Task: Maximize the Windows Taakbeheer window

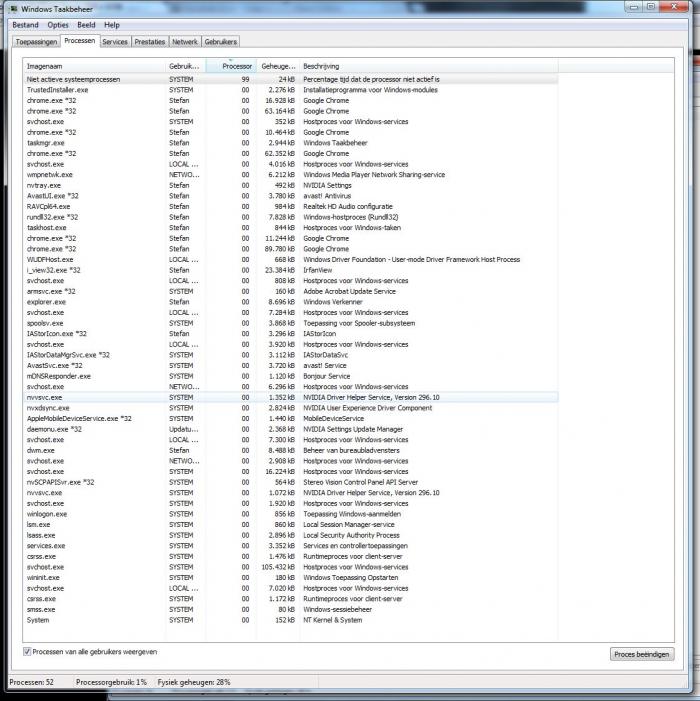Action: pos(651,6)
